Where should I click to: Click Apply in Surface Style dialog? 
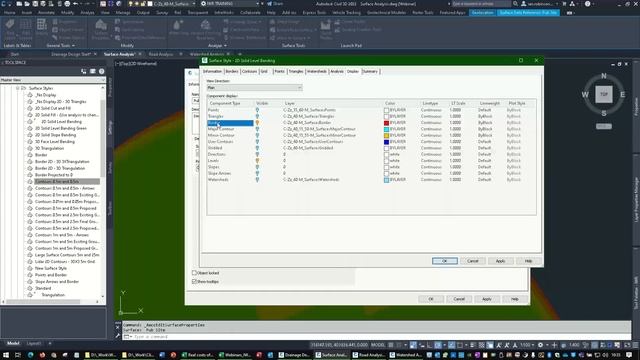pos(500,261)
